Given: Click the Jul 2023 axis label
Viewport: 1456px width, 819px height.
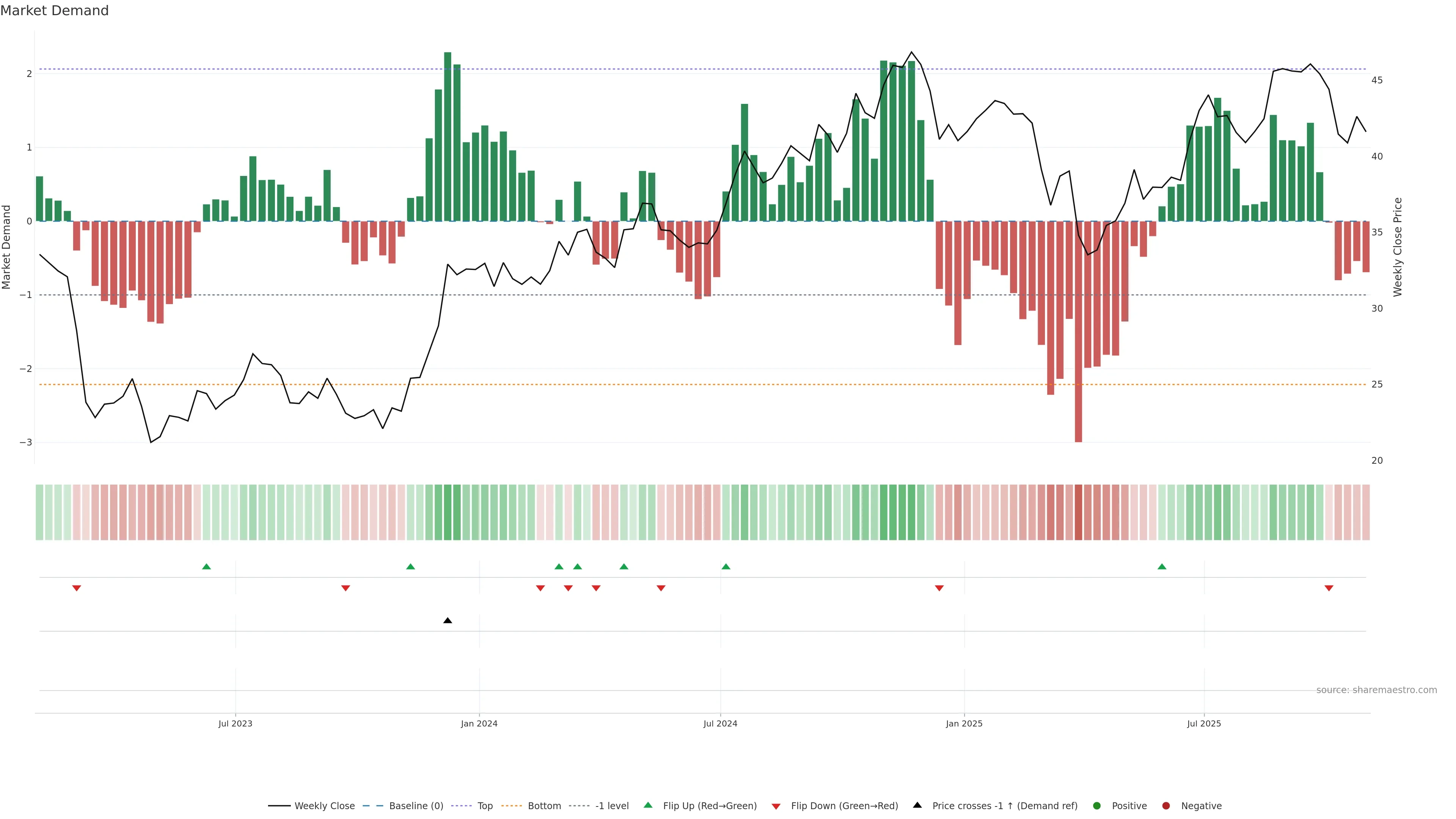Looking at the screenshot, I should (x=235, y=723).
